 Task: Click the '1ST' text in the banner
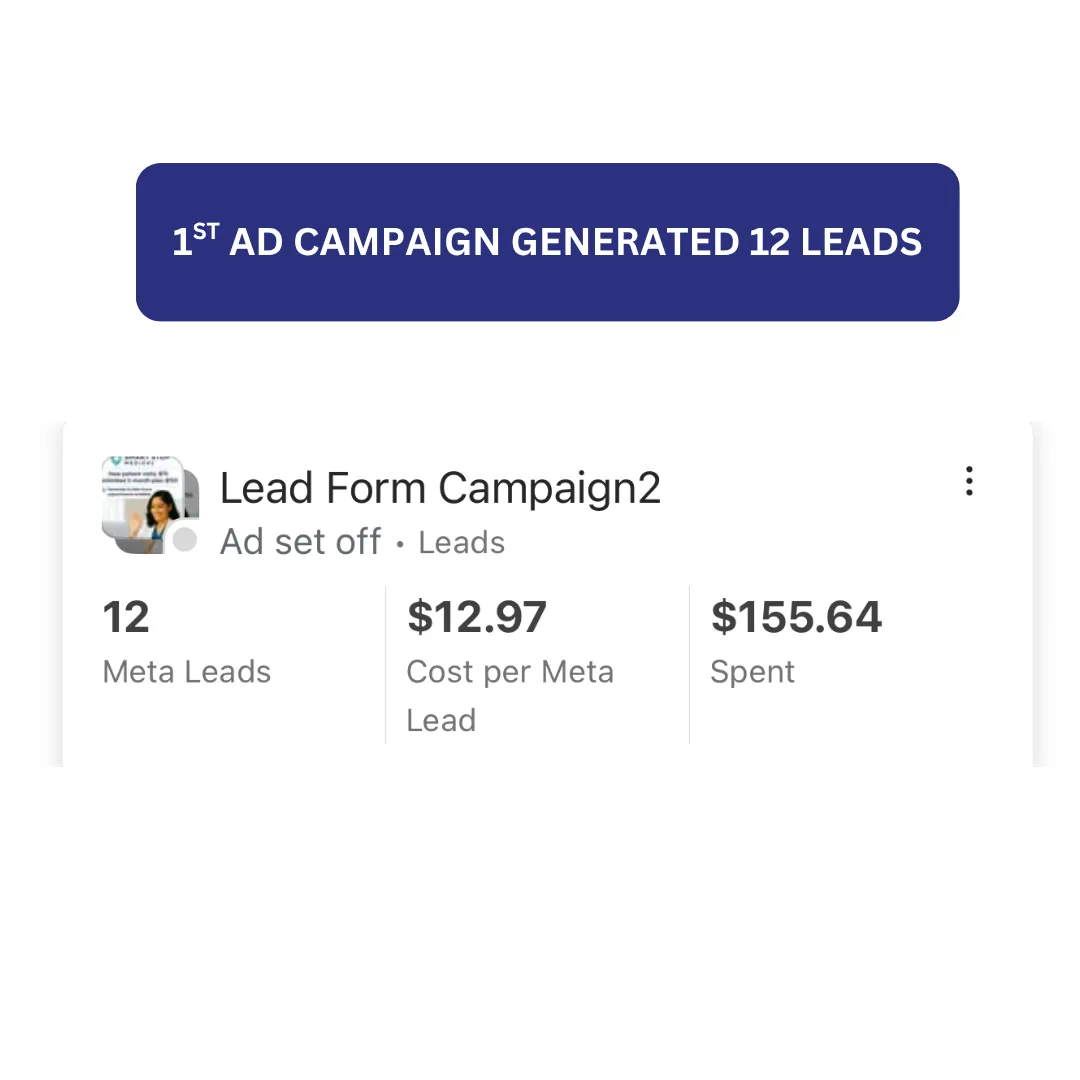[195, 240]
